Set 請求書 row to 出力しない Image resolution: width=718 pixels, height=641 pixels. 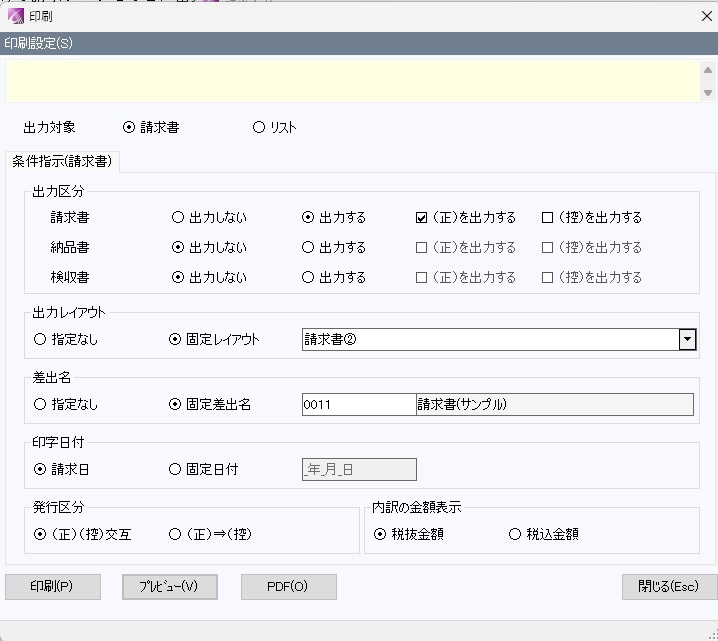[209, 217]
